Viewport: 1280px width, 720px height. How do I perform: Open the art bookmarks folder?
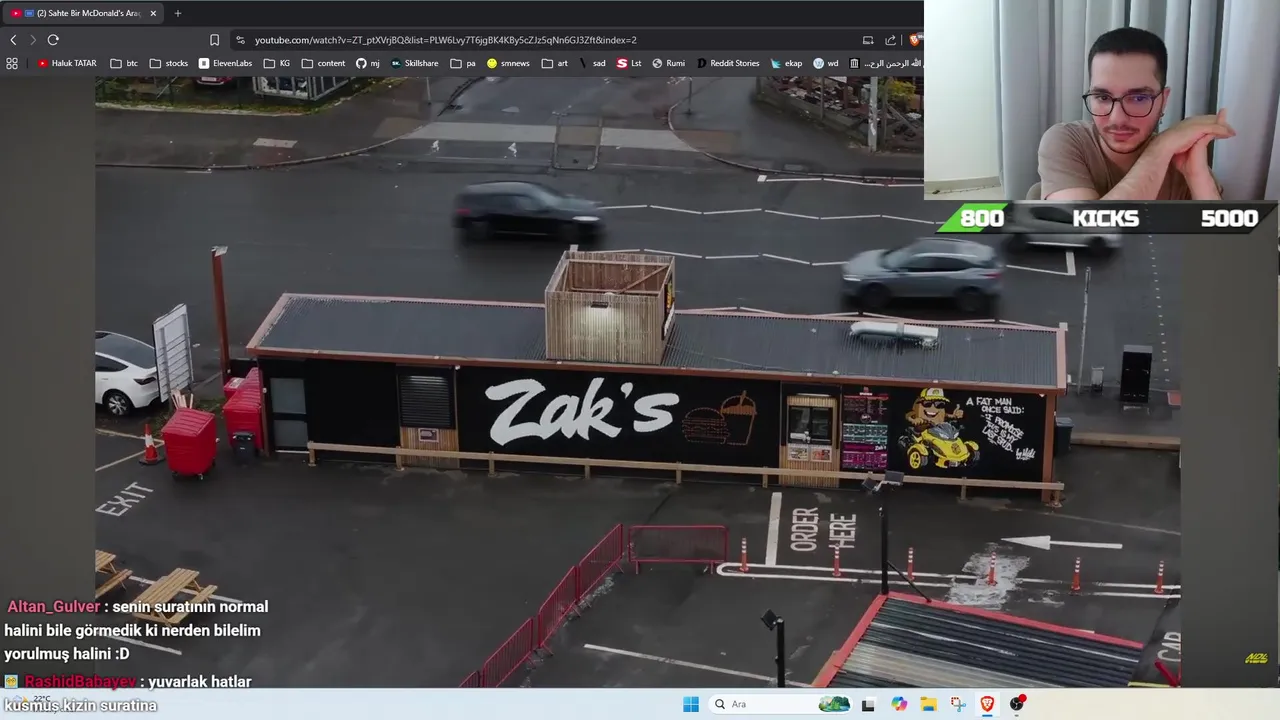pyautogui.click(x=555, y=63)
